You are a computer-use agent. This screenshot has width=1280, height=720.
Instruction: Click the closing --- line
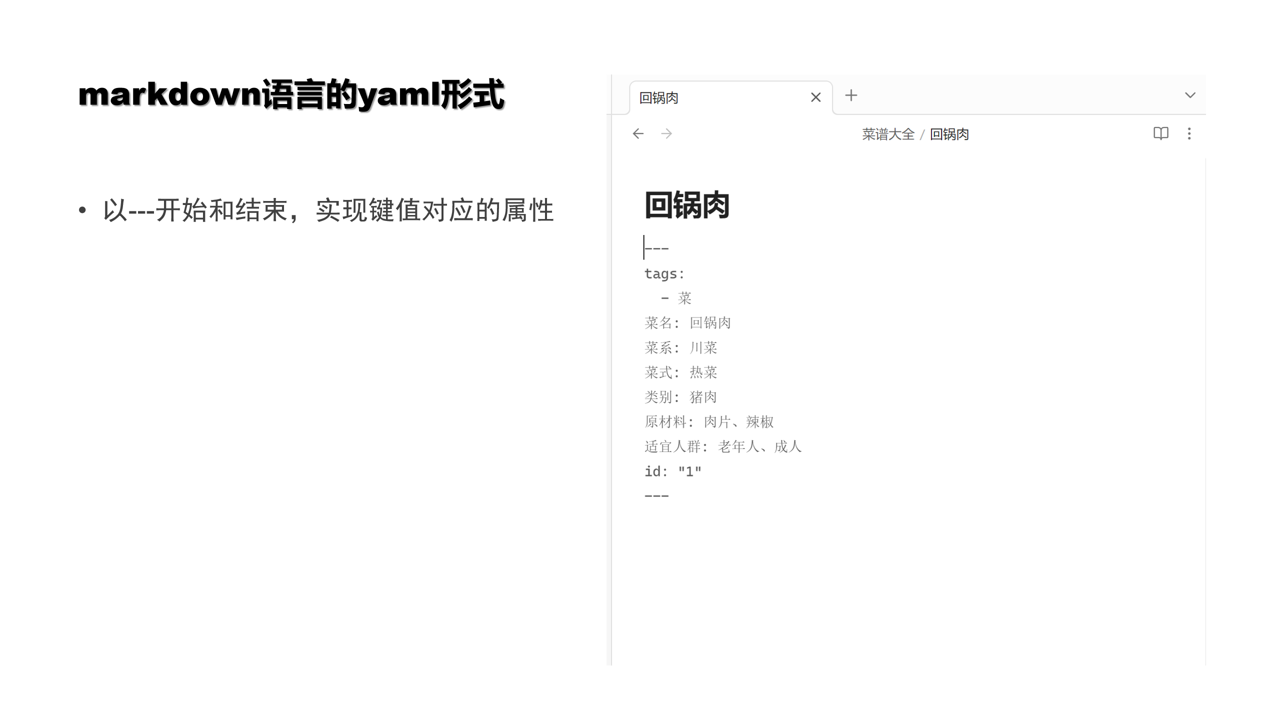657,496
